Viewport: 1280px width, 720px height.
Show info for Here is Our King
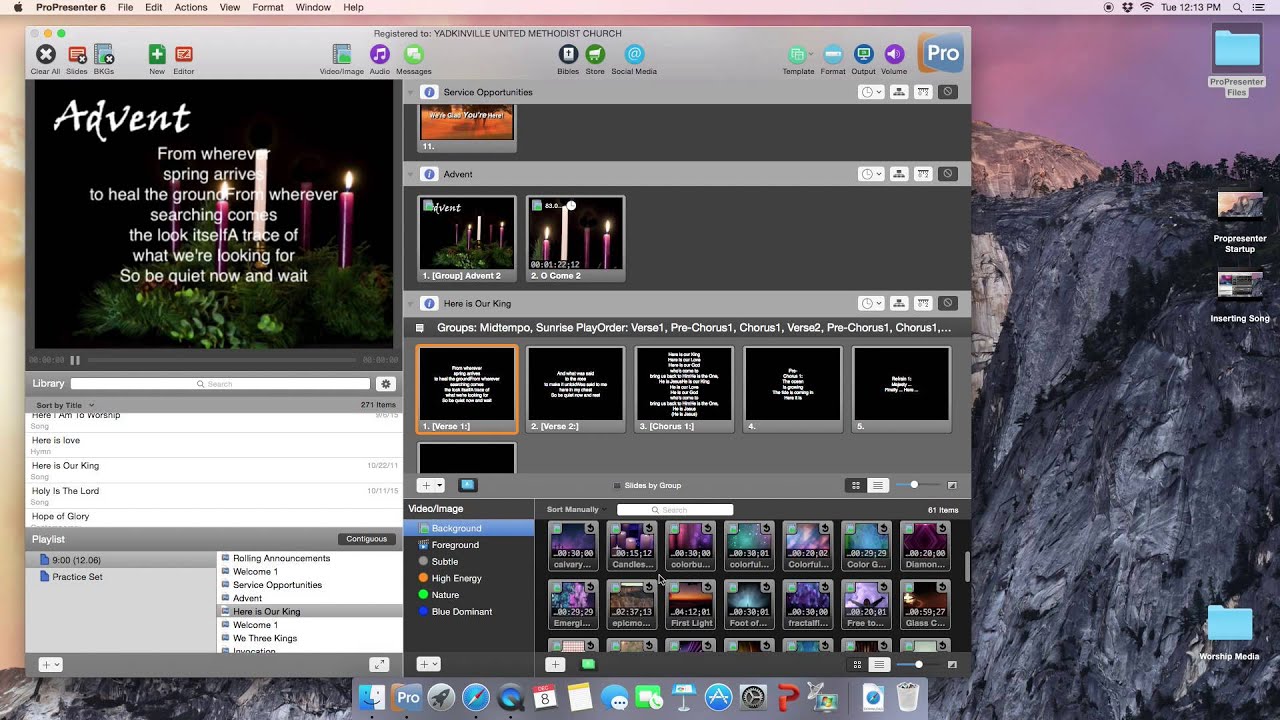pos(429,303)
